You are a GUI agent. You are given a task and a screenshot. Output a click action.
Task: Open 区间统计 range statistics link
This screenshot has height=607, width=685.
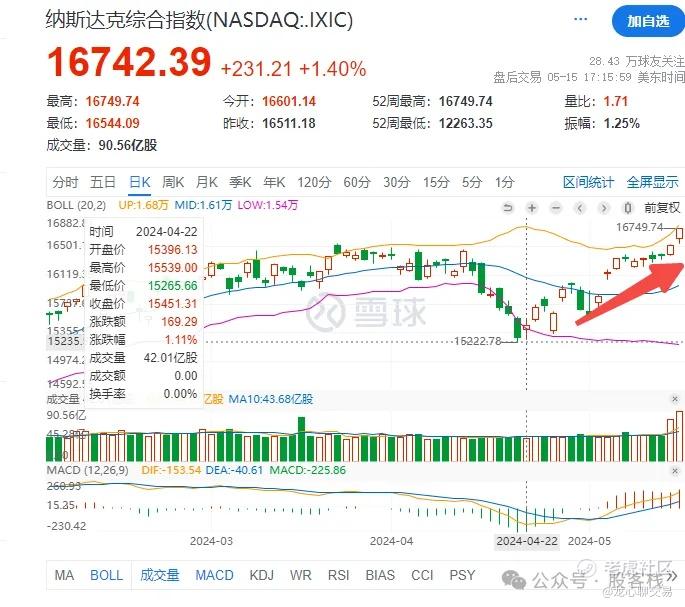(x=588, y=182)
